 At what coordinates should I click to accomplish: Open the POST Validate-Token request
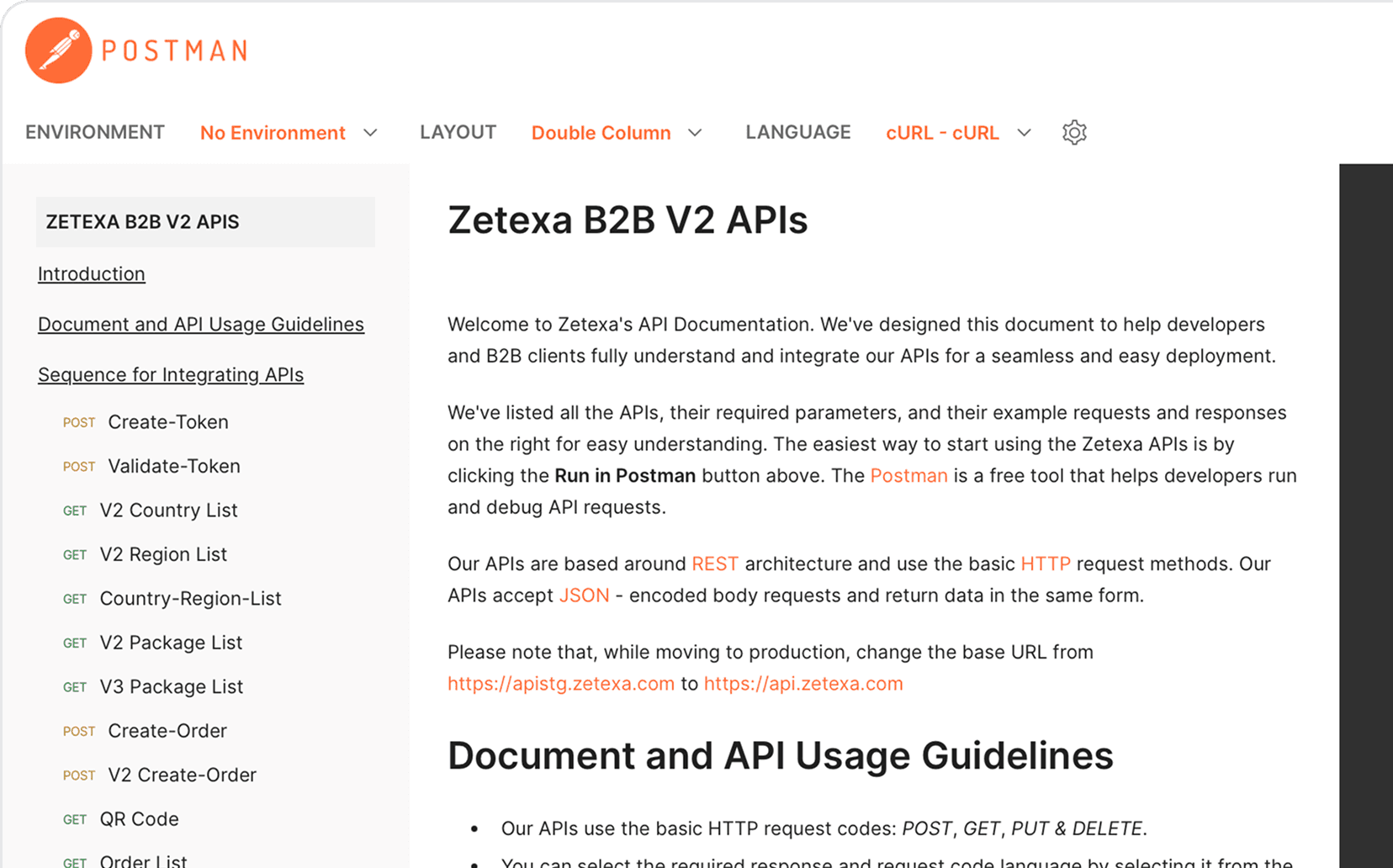click(x=173, y=466)
